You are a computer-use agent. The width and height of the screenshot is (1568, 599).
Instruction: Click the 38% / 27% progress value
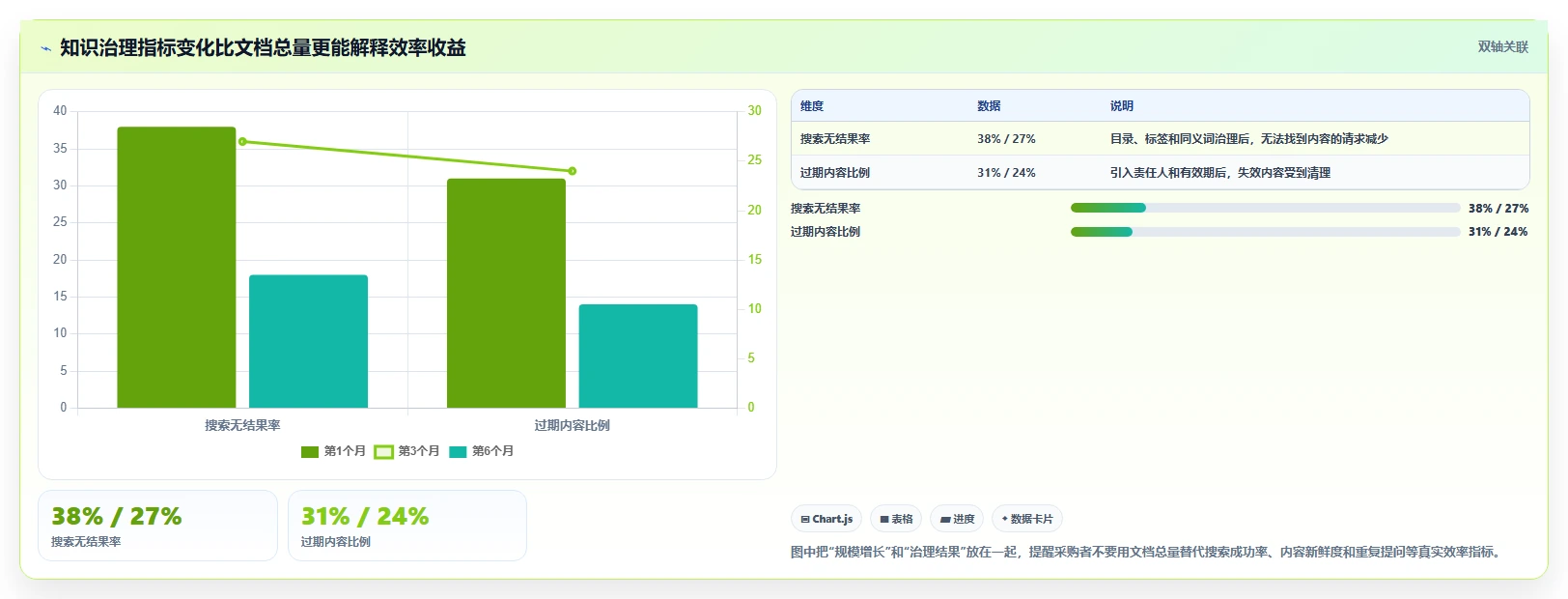click(1498, 209)
